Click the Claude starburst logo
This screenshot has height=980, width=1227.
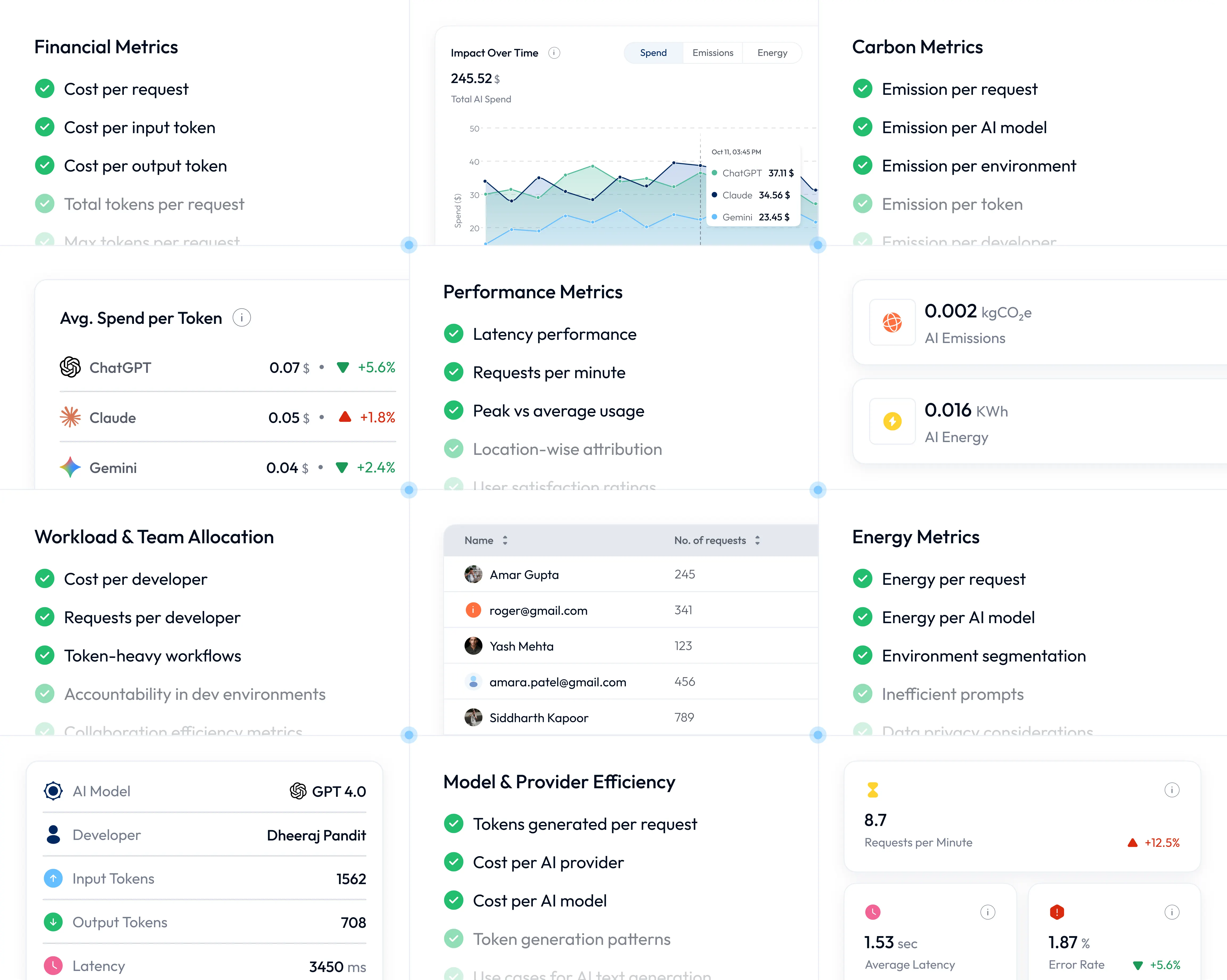coord(70,417)
